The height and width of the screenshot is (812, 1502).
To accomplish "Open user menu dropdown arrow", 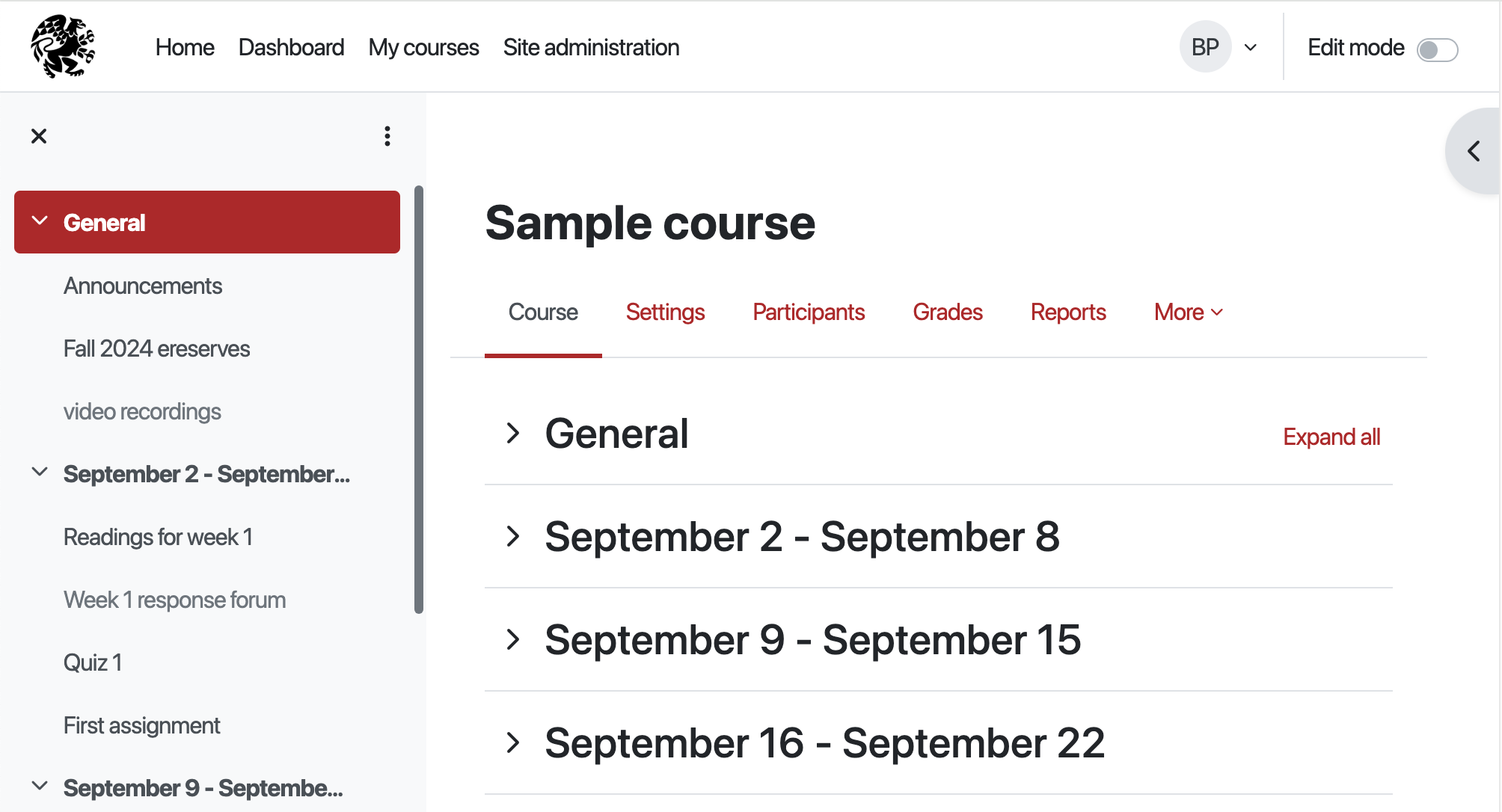I will coord(1251,48).
